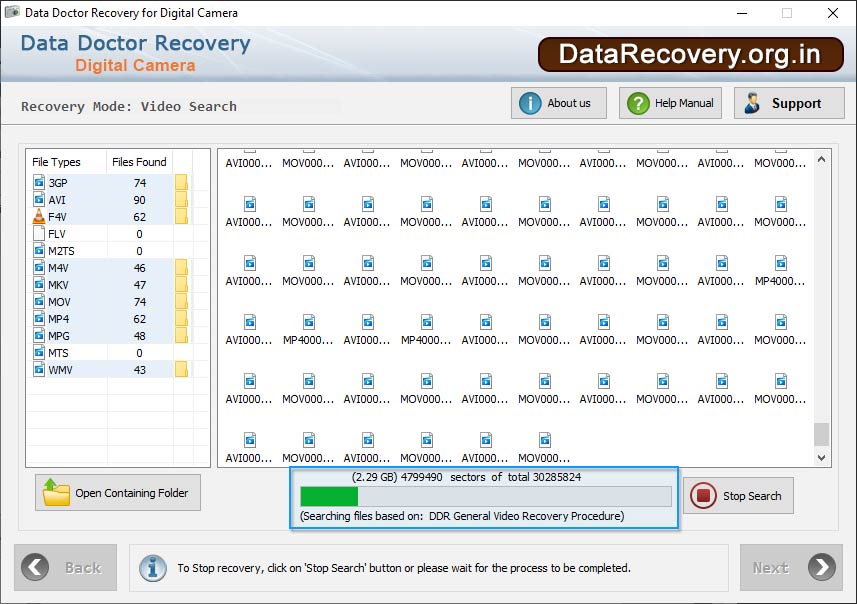Click the file grid scrollbar thumb
The height and width of the screenshot is (604, 857).
(x=821, y=435)
